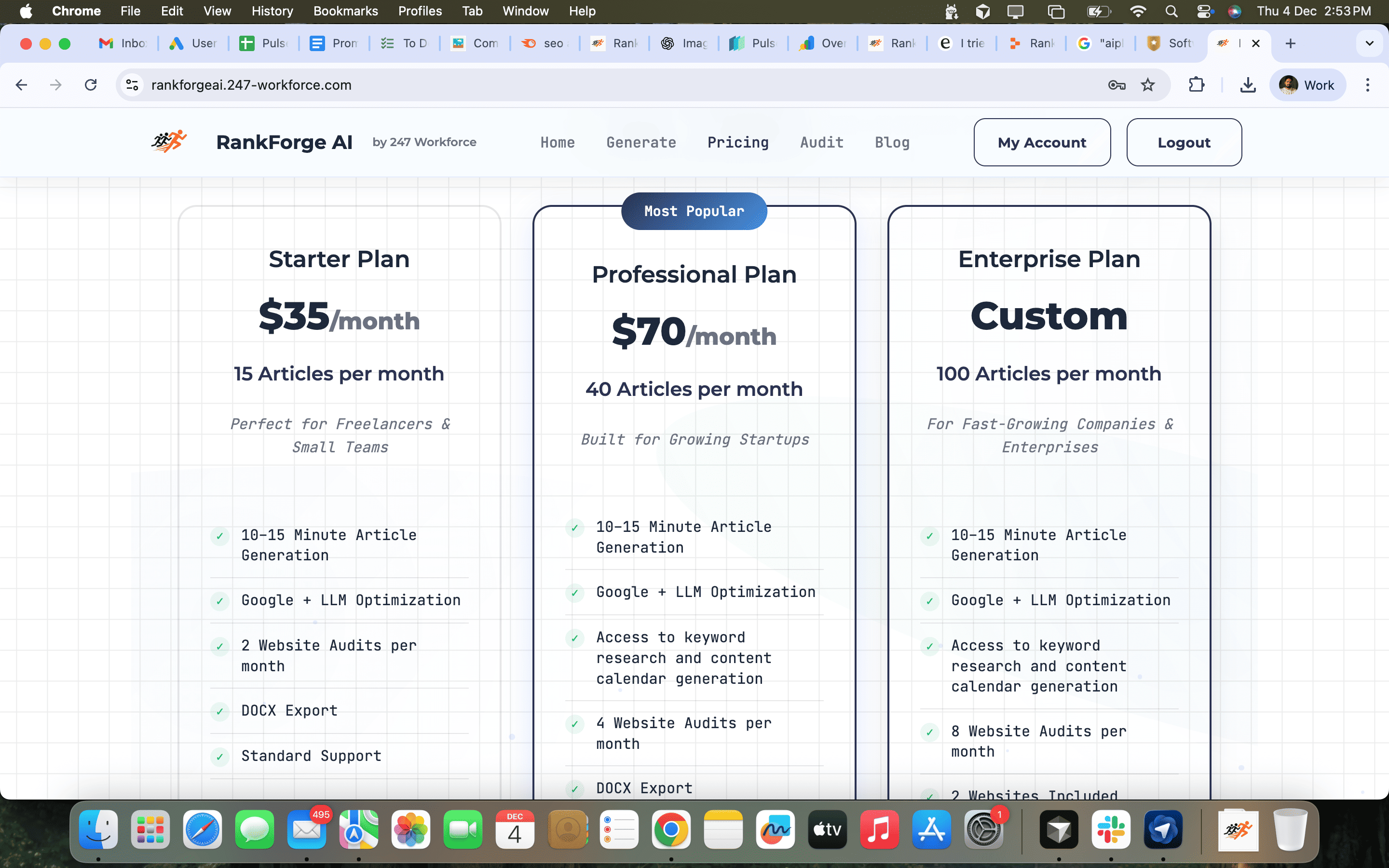This screenshot has height=868, width=1389.
Task: Open the Apple menu
Action: pos(27,11)
